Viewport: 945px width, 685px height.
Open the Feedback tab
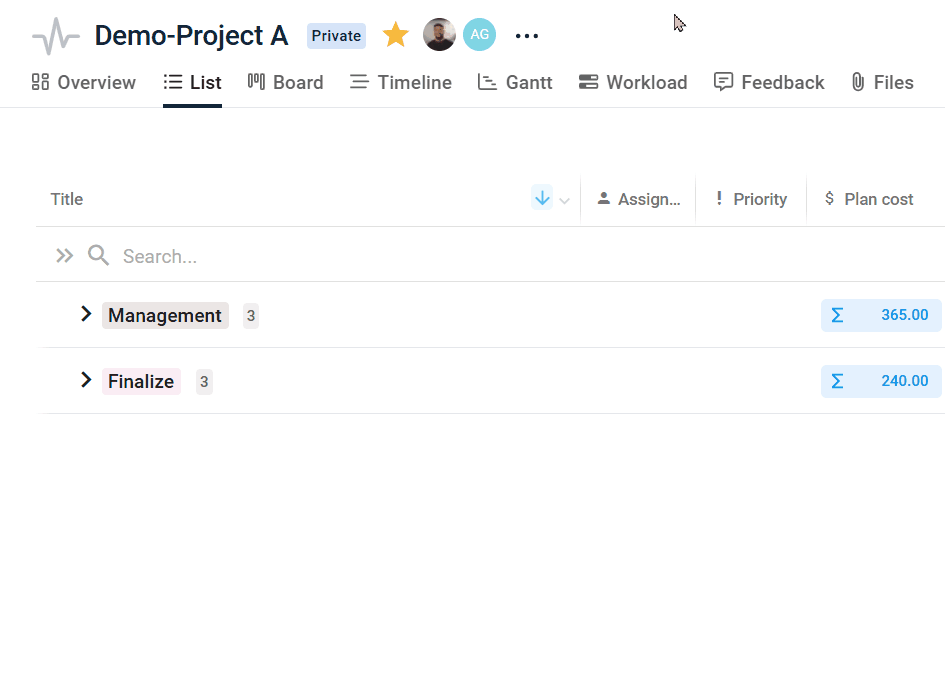pos(769,82)
